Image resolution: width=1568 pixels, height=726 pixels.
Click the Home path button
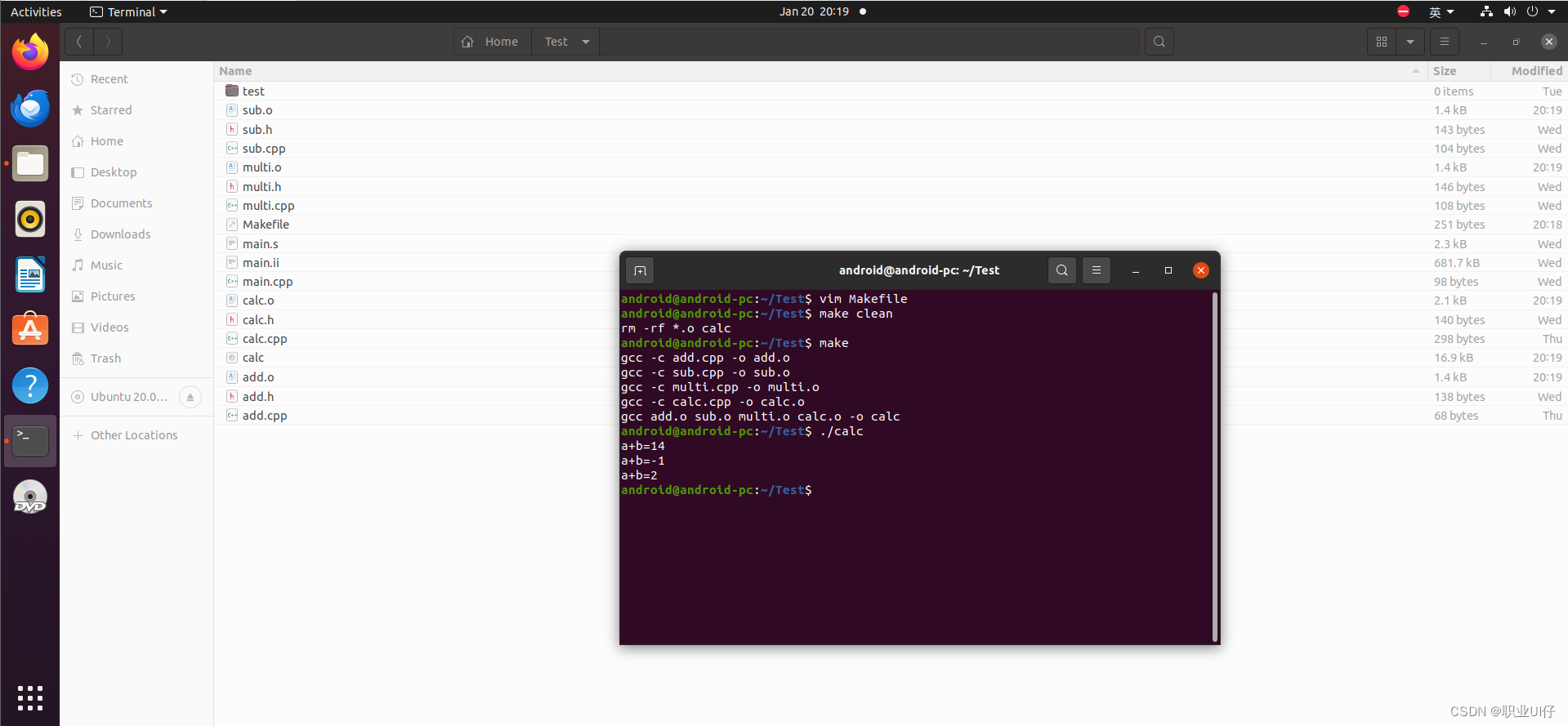[493, 42]
